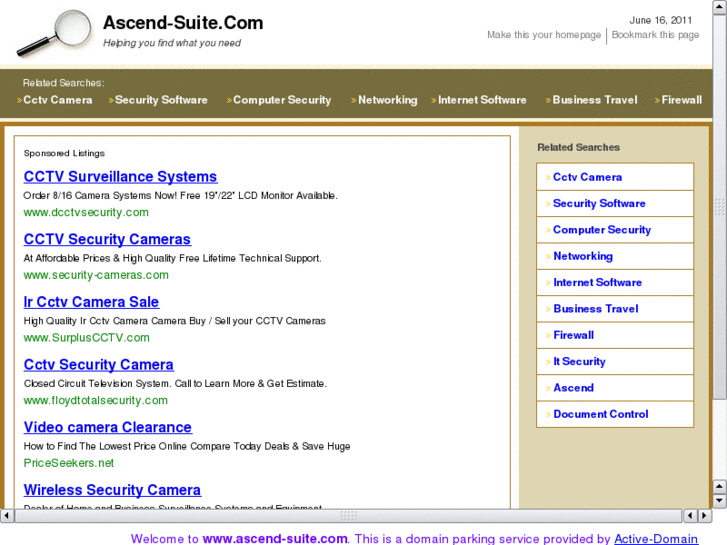
Task: Click the vertical scrollbar thumb
Action: coord(720,206)
